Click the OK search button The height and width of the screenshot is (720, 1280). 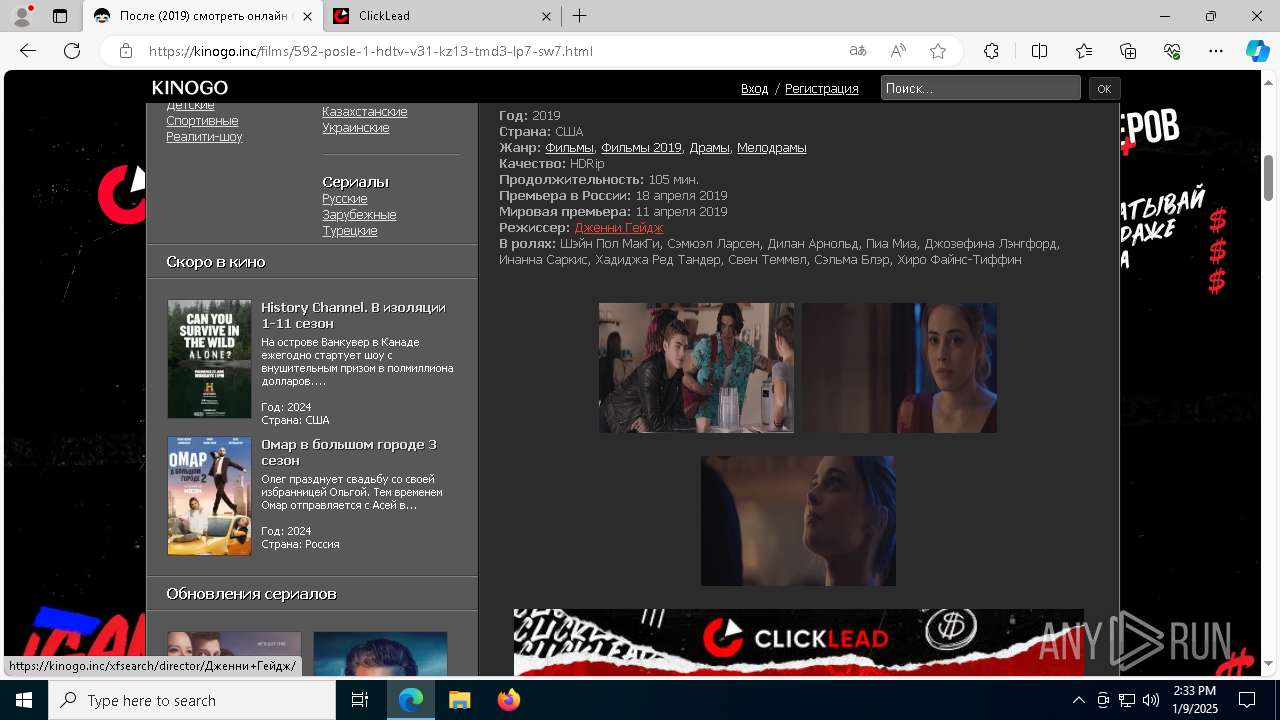tap(1104, 88)
